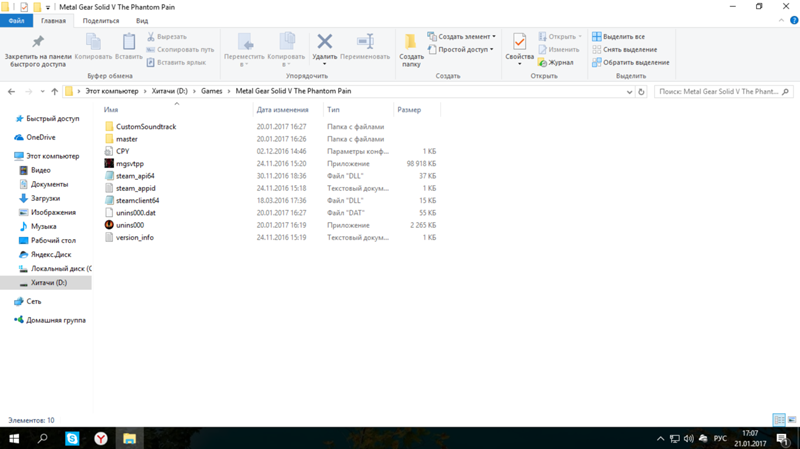This screenshot has width=800, height=449.
Task: Sort by the Размер column header
Action: (x=409, y=110)
